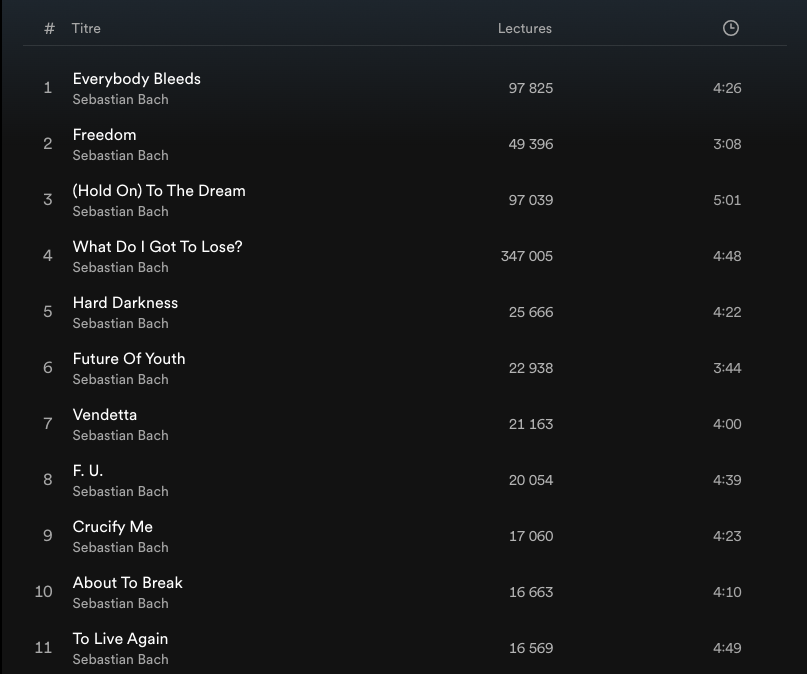Click the Vendetta song title
This screenshot has height=674, width=807.
pos(105,415)
